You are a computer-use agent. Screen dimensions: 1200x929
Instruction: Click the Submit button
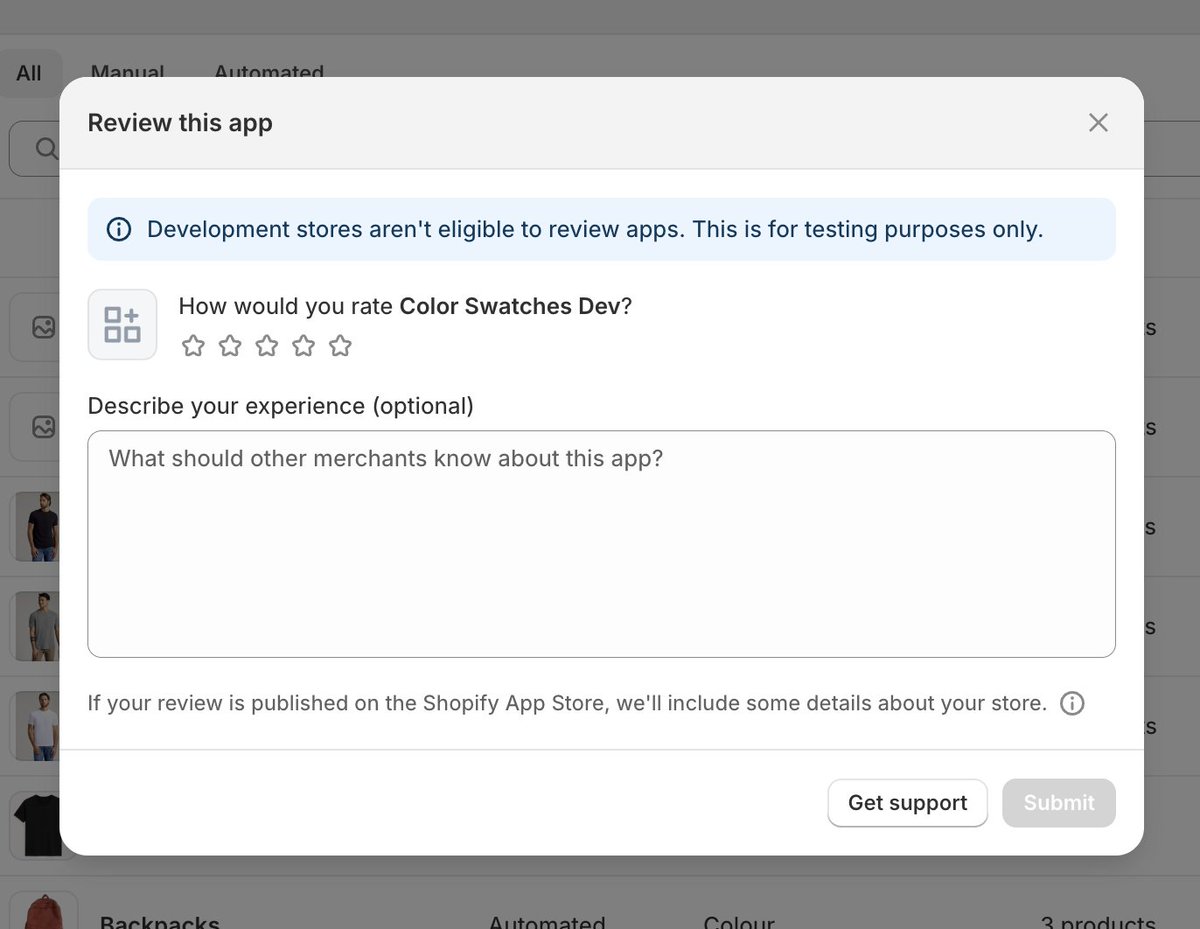(1059, 803)
